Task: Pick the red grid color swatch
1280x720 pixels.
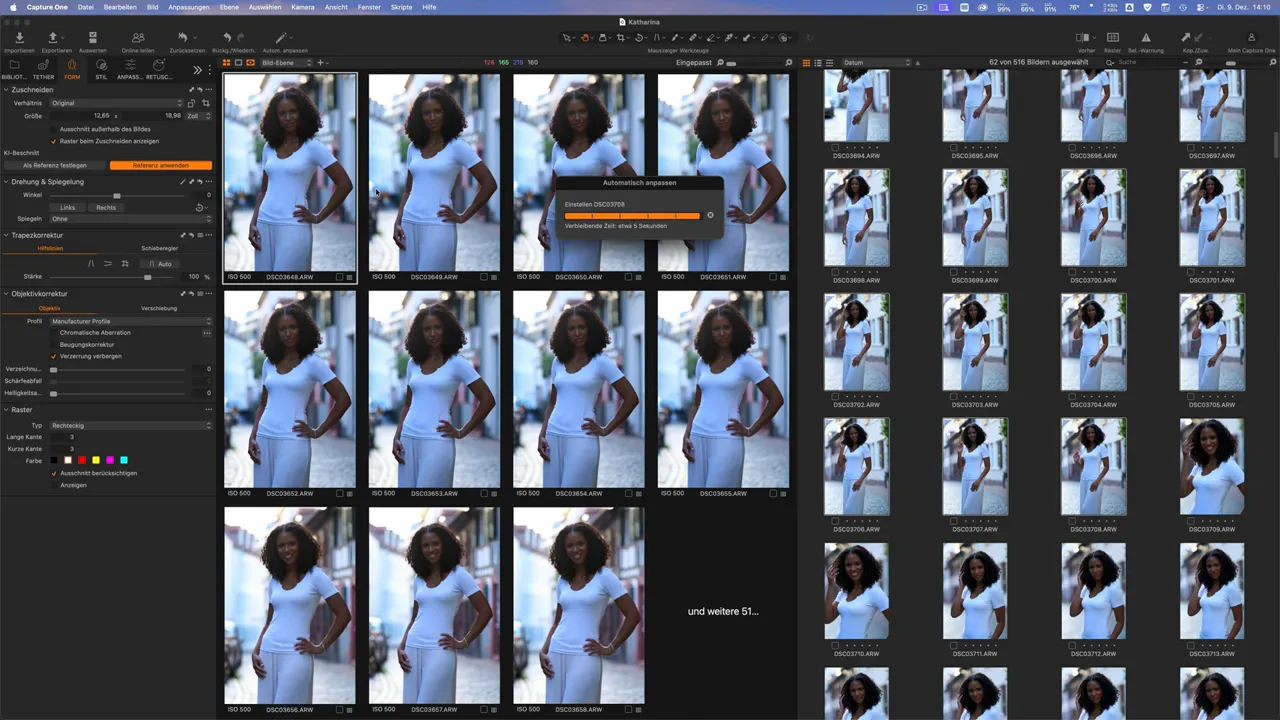Action: pyautogui.click(x=82, y=460)
